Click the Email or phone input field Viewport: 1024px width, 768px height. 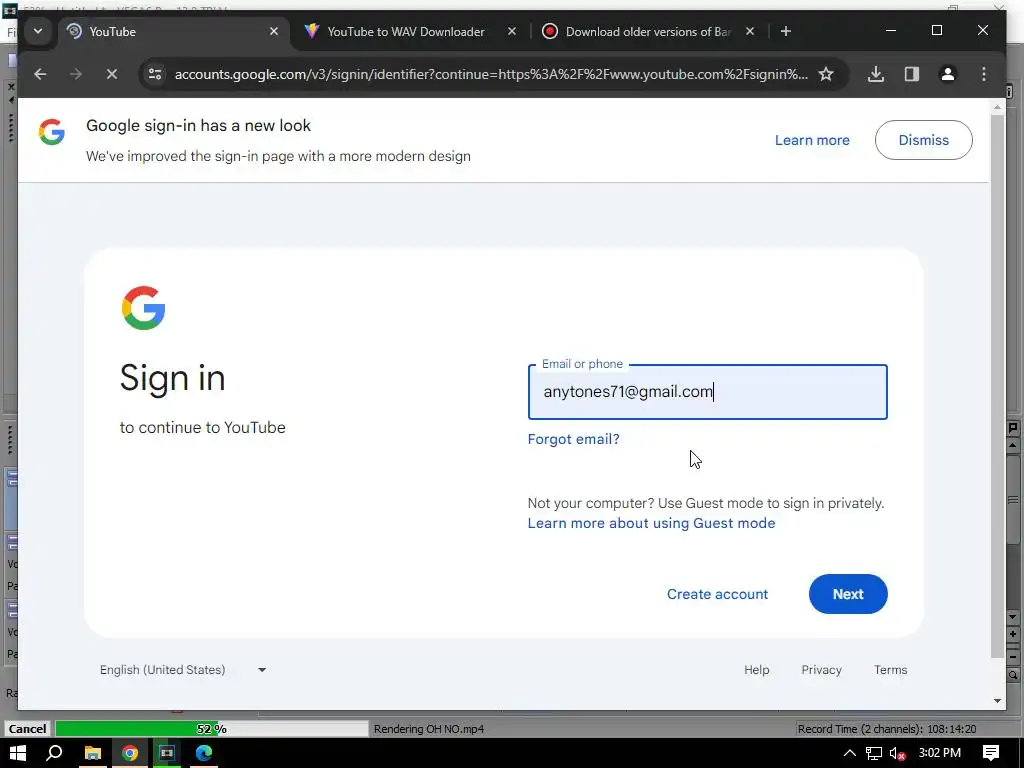(x=707, y=392)
